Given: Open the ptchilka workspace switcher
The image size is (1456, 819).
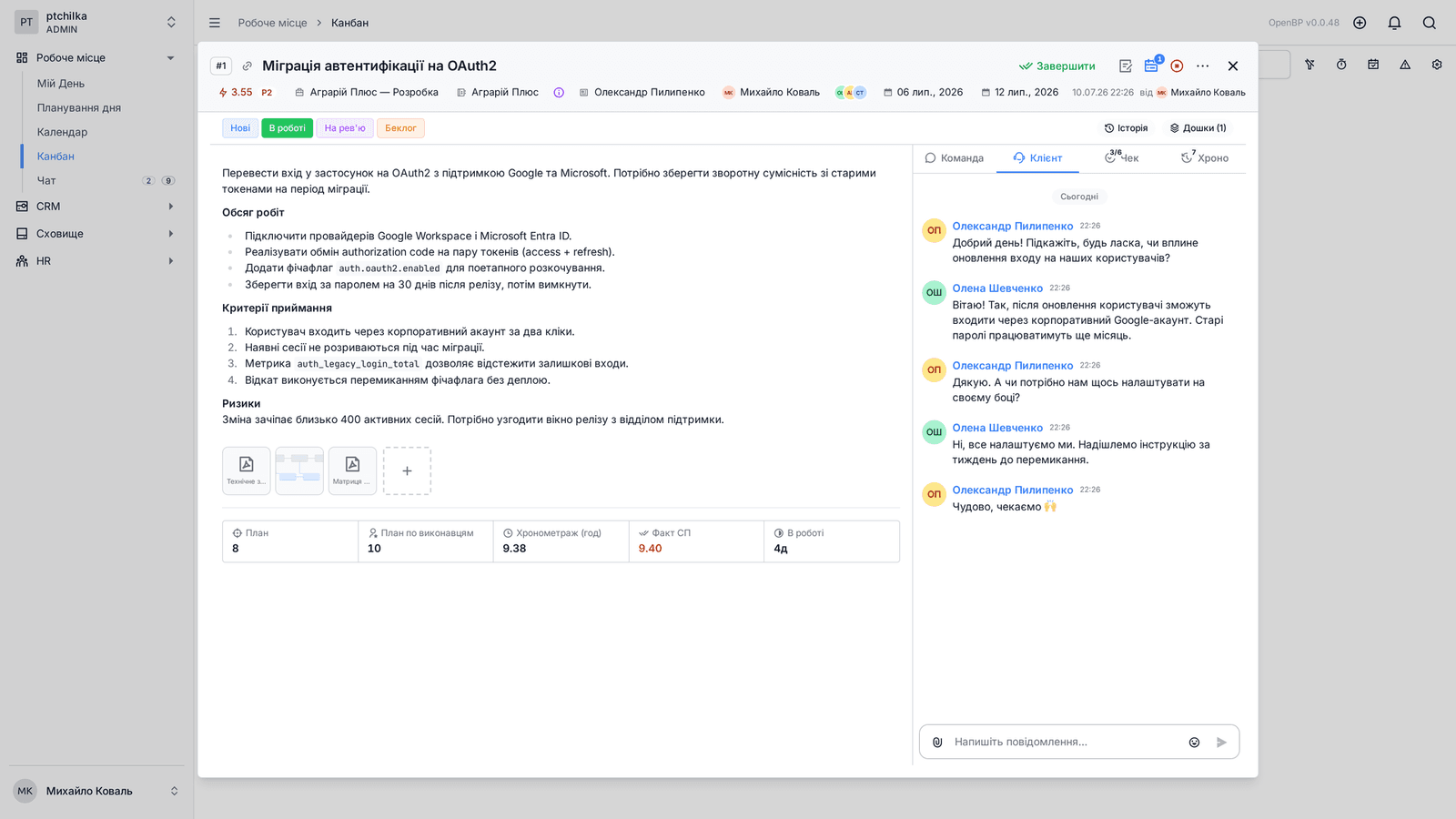Looking at the screenshot, I should (x=96, y=23).
